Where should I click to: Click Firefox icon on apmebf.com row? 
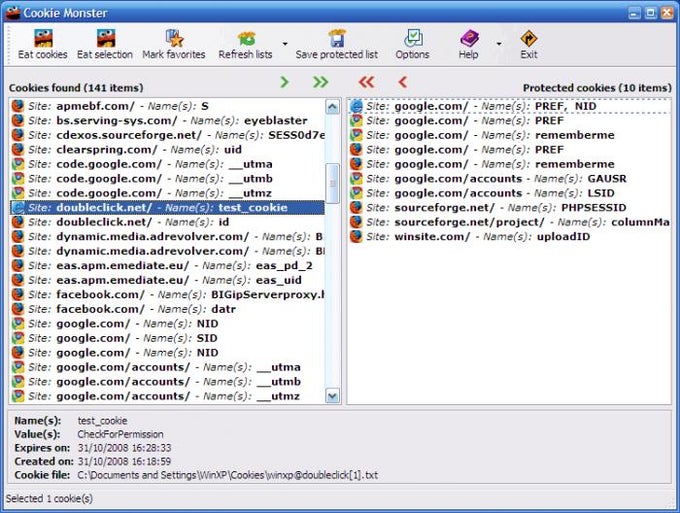[x=18, y=106]
